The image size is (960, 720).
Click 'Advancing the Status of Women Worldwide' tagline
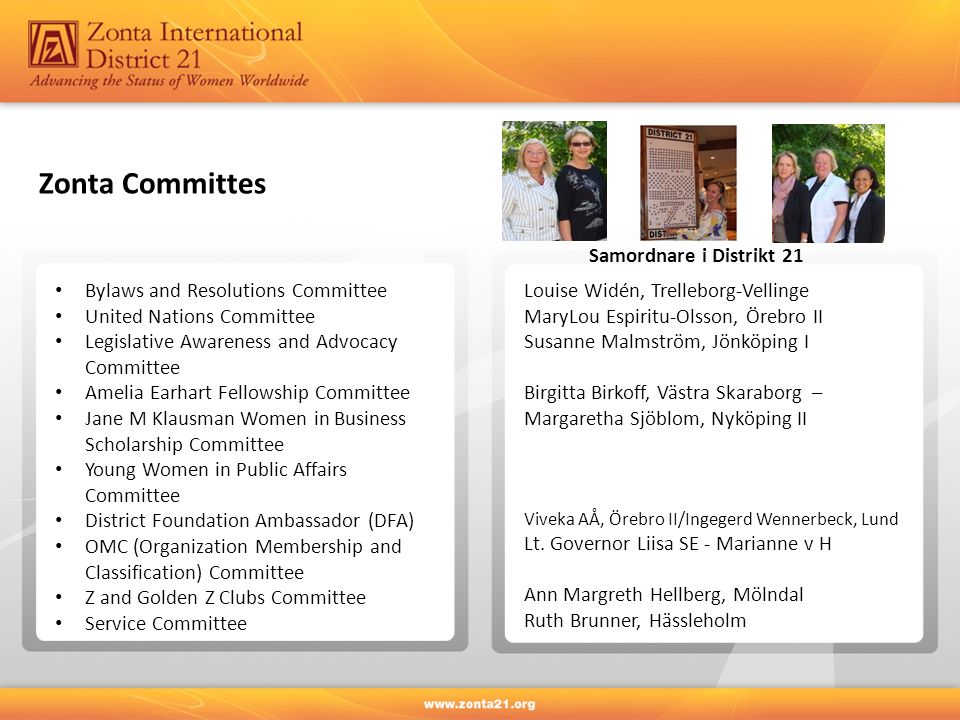click(x=169, y=81)
